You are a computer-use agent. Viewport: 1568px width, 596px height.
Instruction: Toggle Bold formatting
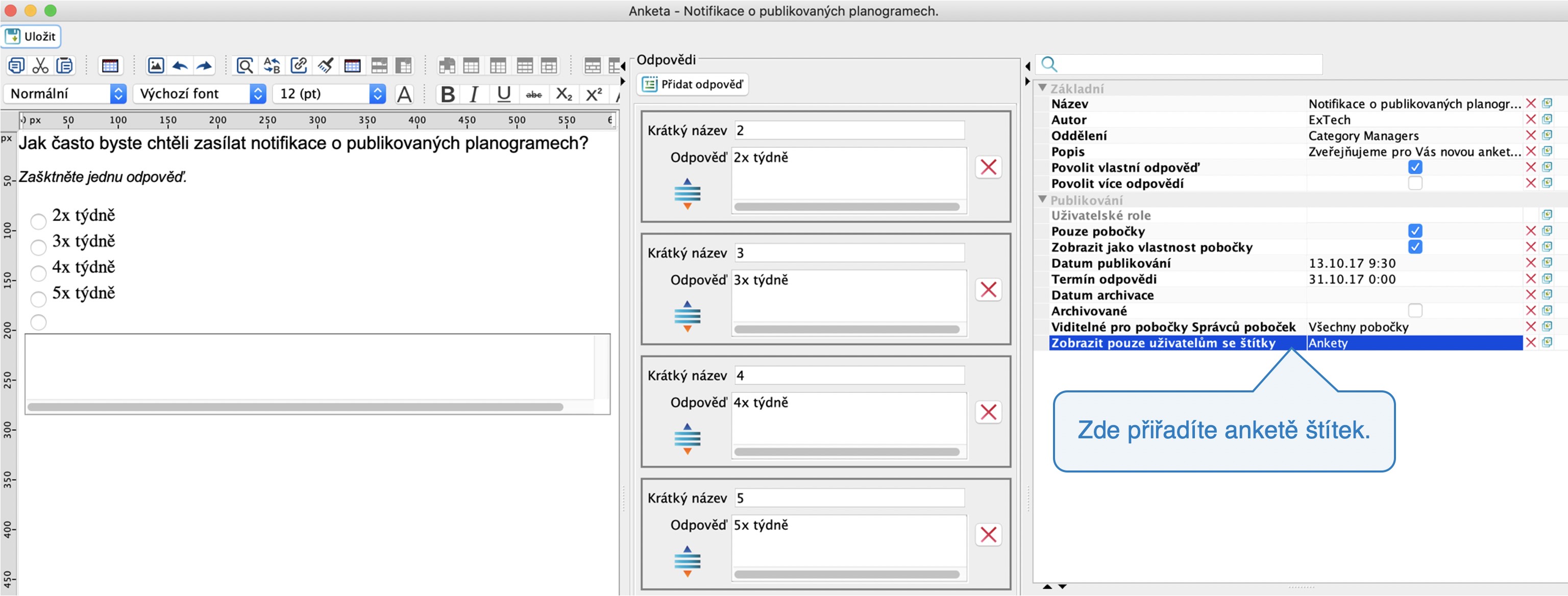[x=448, y=94]
